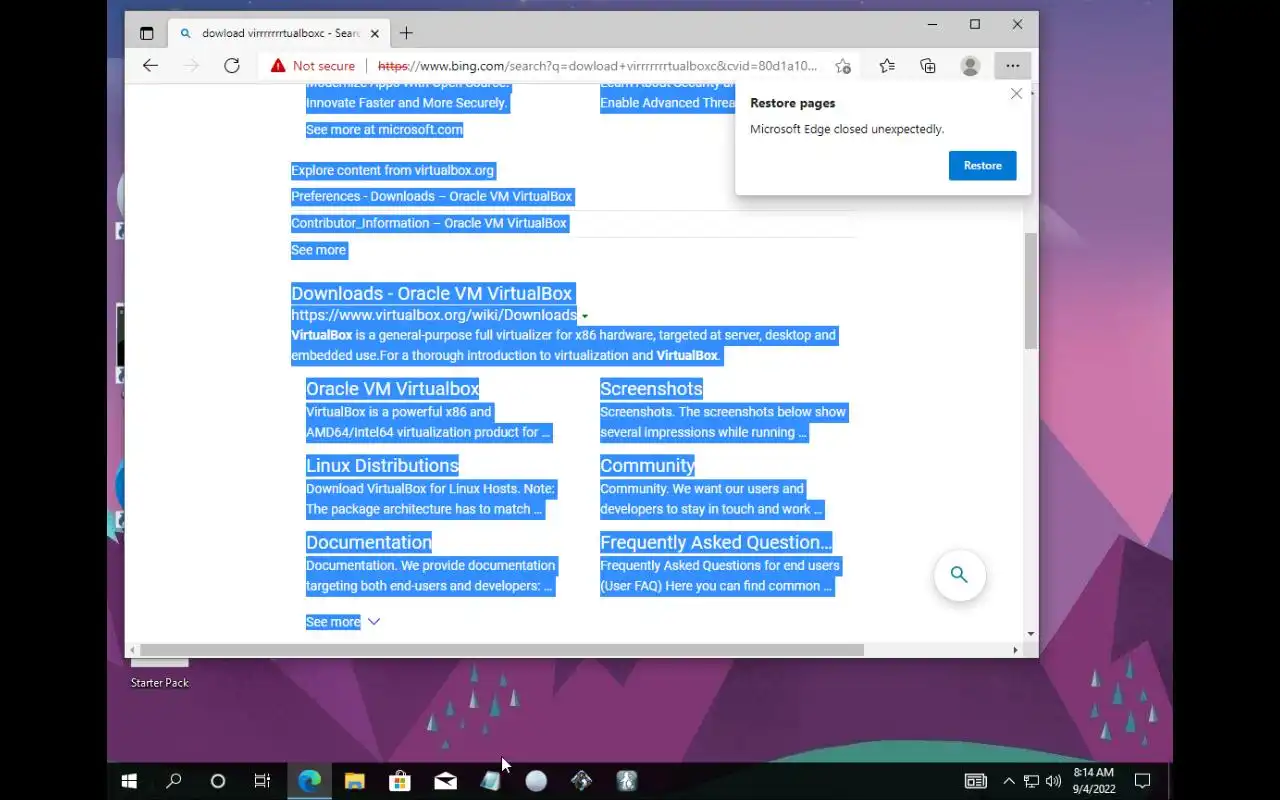Open the 'Documentation' sublink

point(369,542)
